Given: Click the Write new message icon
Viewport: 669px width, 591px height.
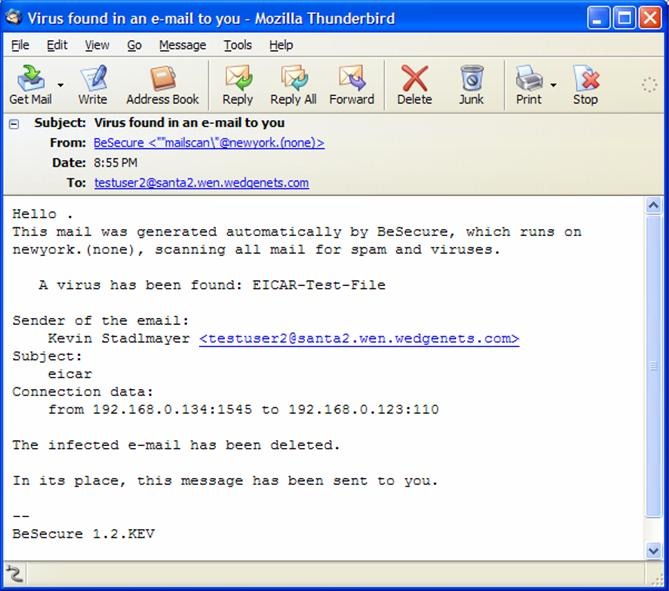Looking at the screenshot, I should point(93,85).
